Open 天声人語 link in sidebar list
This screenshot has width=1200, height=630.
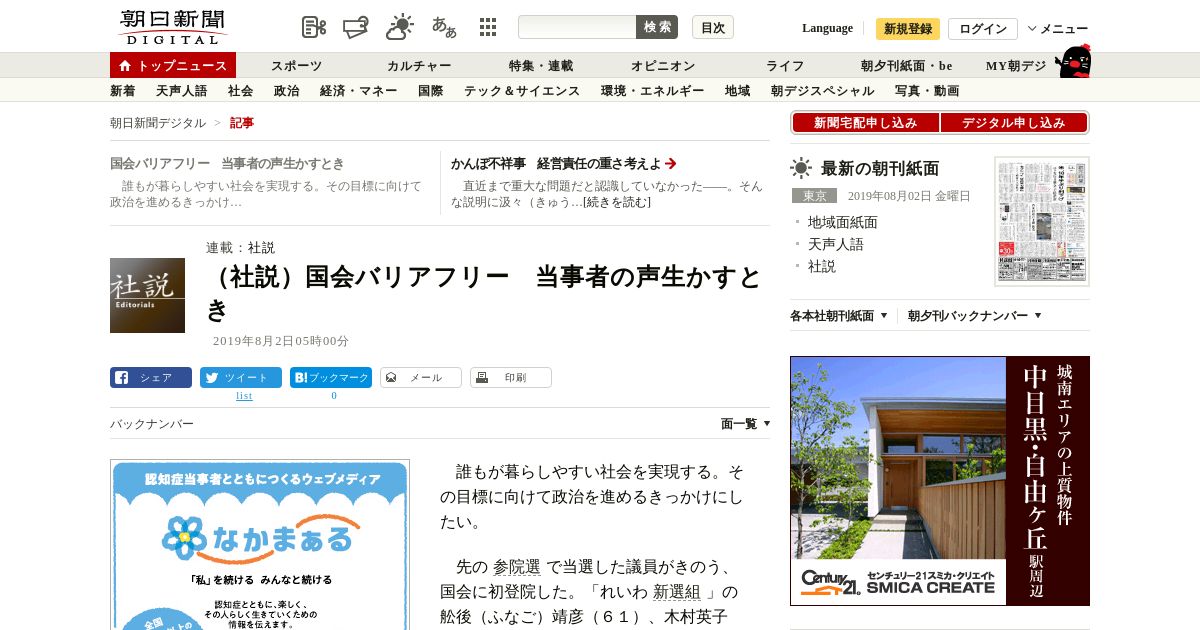tap(836, 244)
